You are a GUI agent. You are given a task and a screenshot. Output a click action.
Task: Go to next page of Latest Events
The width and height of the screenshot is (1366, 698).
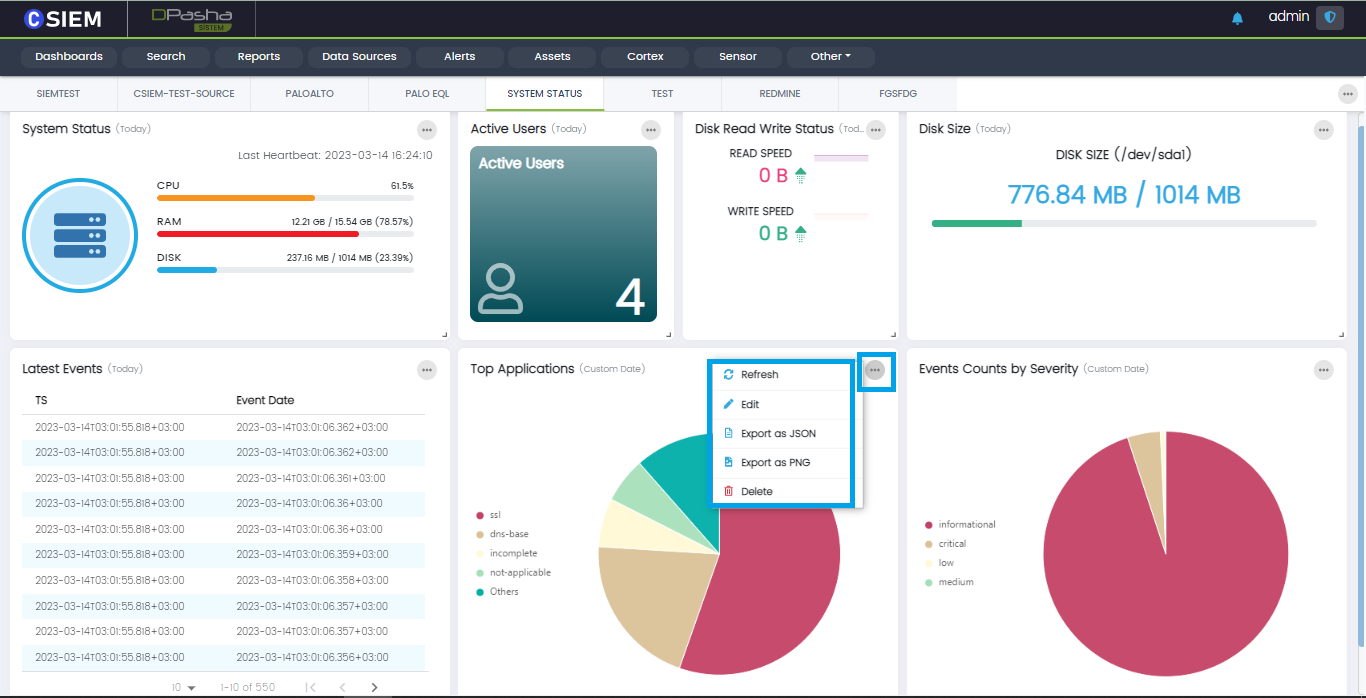[374, 687]
